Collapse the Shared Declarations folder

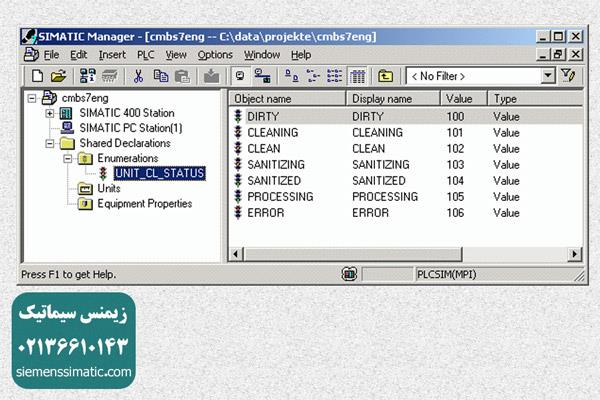click(49, 144)
